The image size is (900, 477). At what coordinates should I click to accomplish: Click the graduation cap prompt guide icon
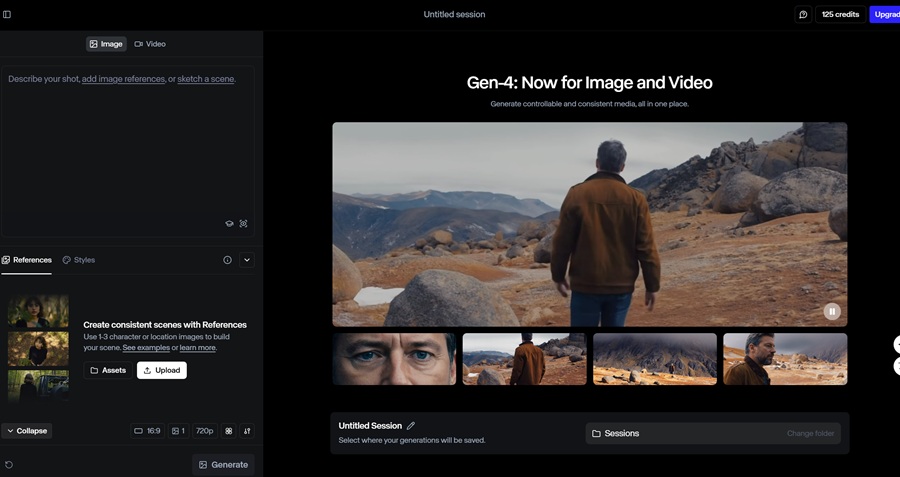[x=229, y=224]
